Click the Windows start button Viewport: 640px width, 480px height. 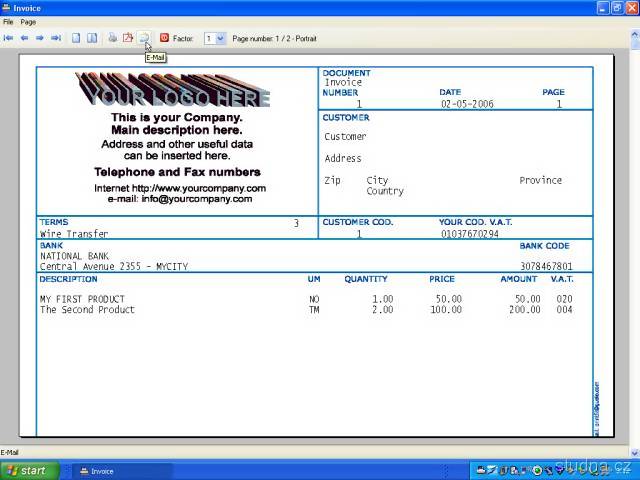pos(28,470)
